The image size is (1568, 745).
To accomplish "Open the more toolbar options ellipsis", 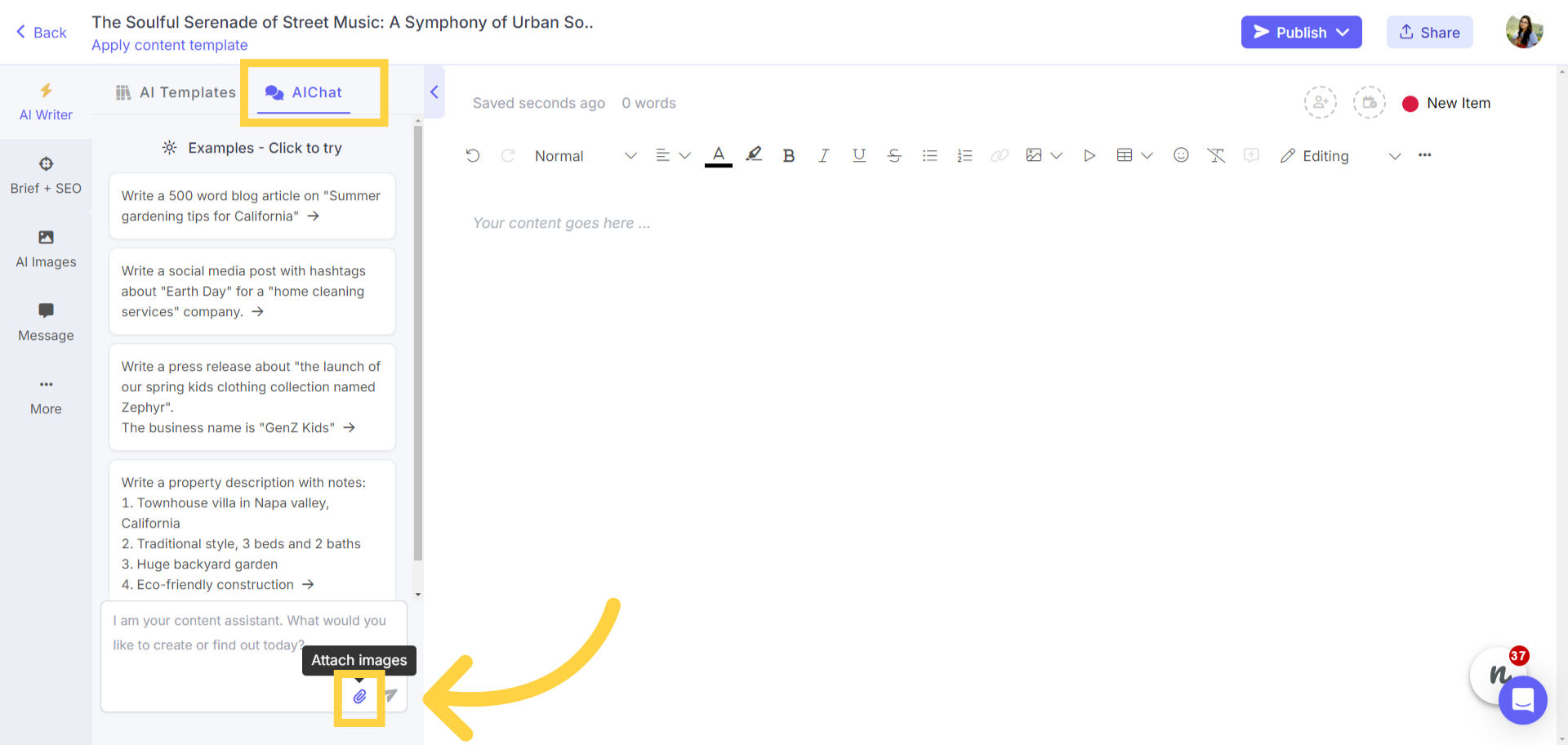I will click(1425, 155).
